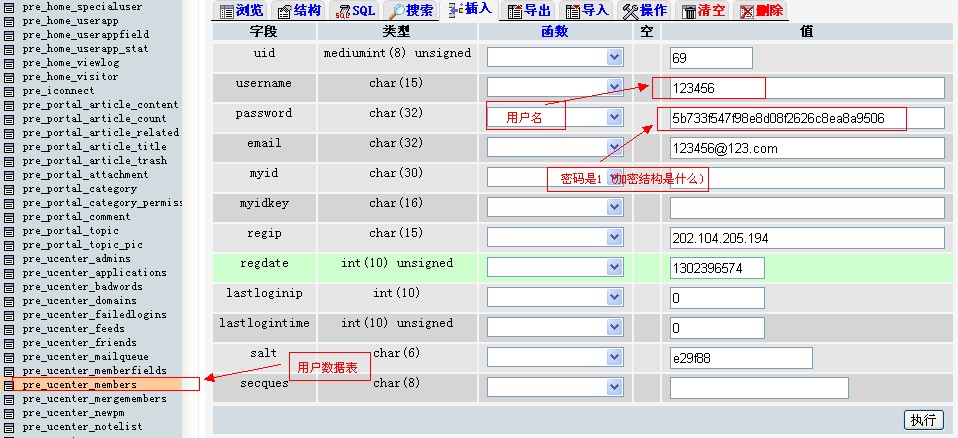Image resolution: width=958 pixels, height=438 pixels.
Task: Click the table icon beside pre_portal_article_related
Action: tap(9, 133)
